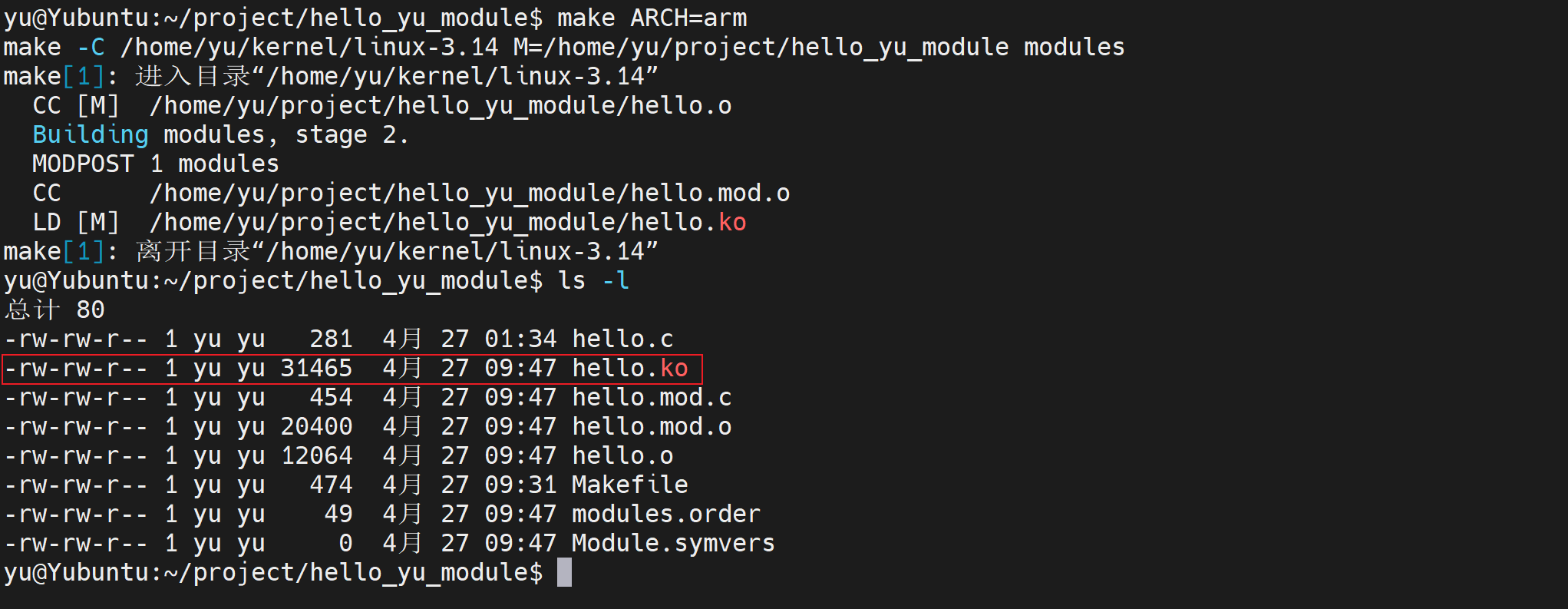Click the hello.mod.c filename

(652, 398)
